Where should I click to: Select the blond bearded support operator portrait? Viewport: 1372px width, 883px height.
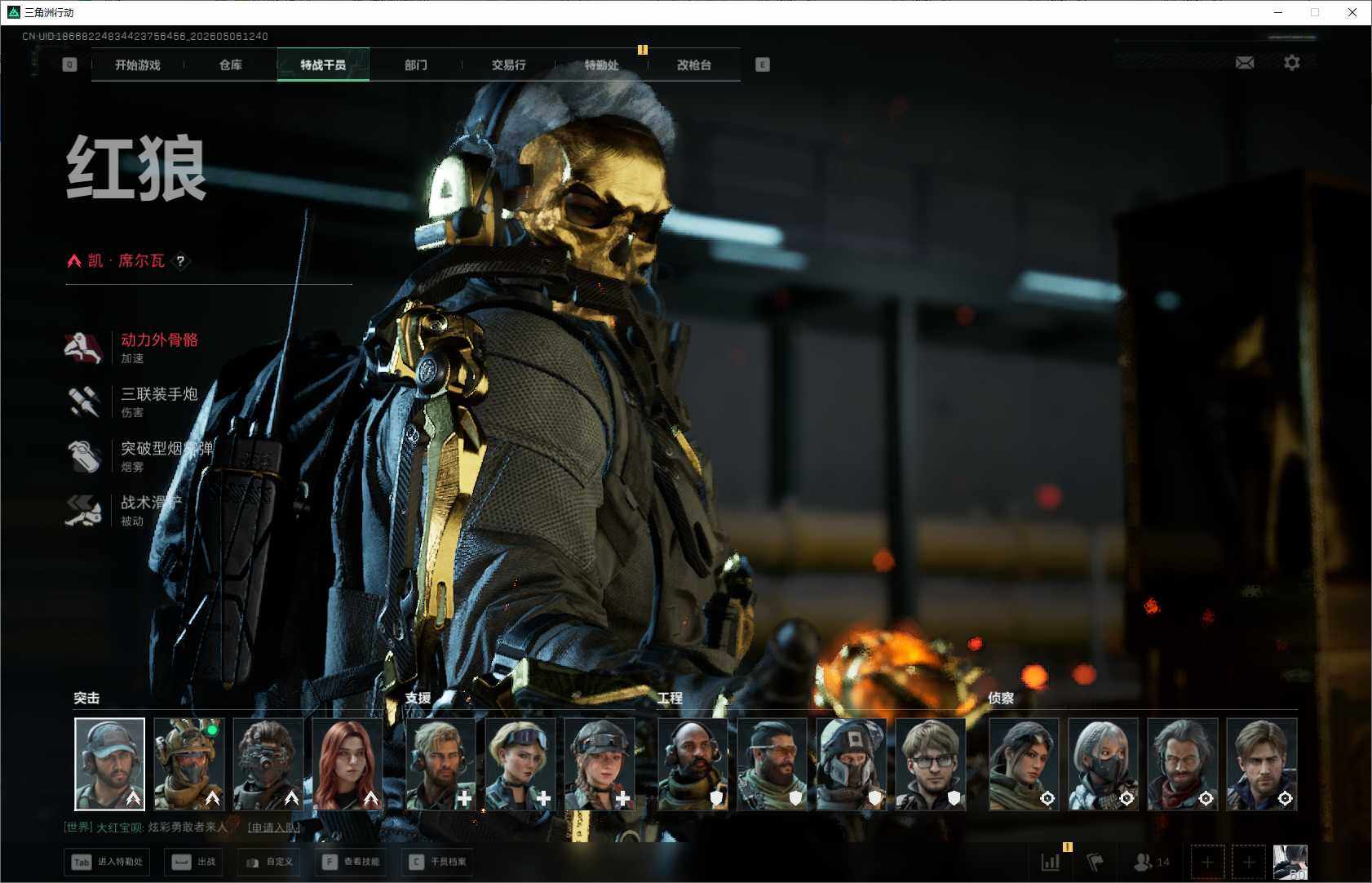pos(440,764)
